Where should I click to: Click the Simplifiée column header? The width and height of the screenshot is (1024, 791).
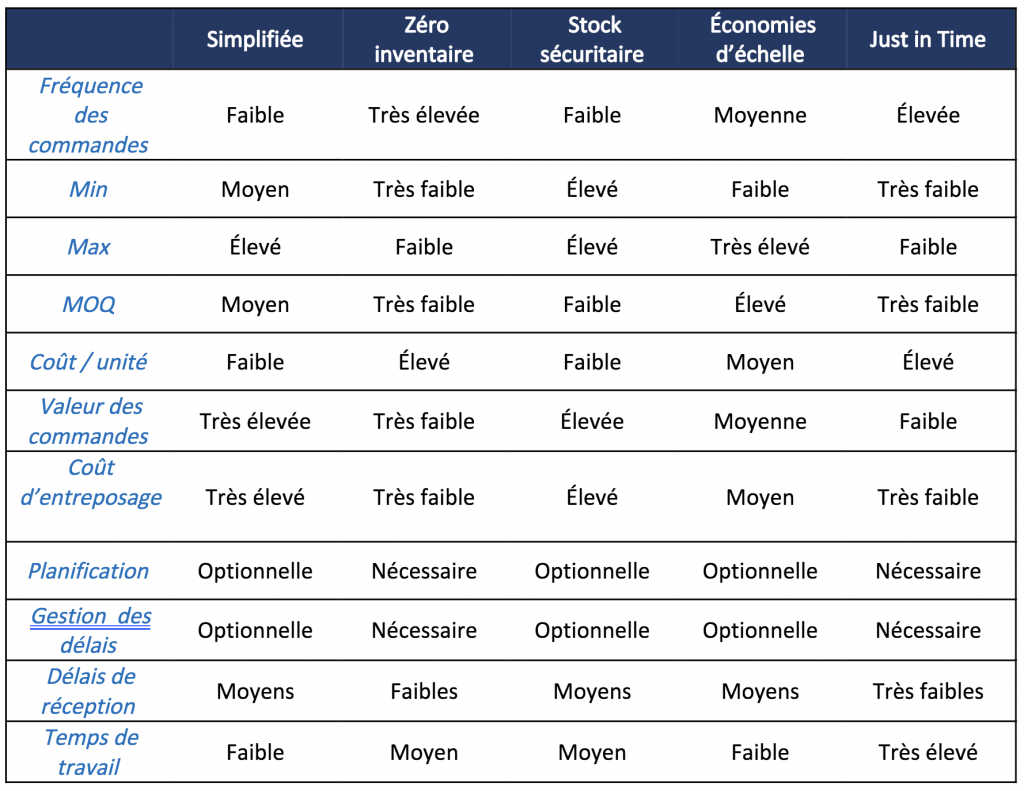point(255,40)
